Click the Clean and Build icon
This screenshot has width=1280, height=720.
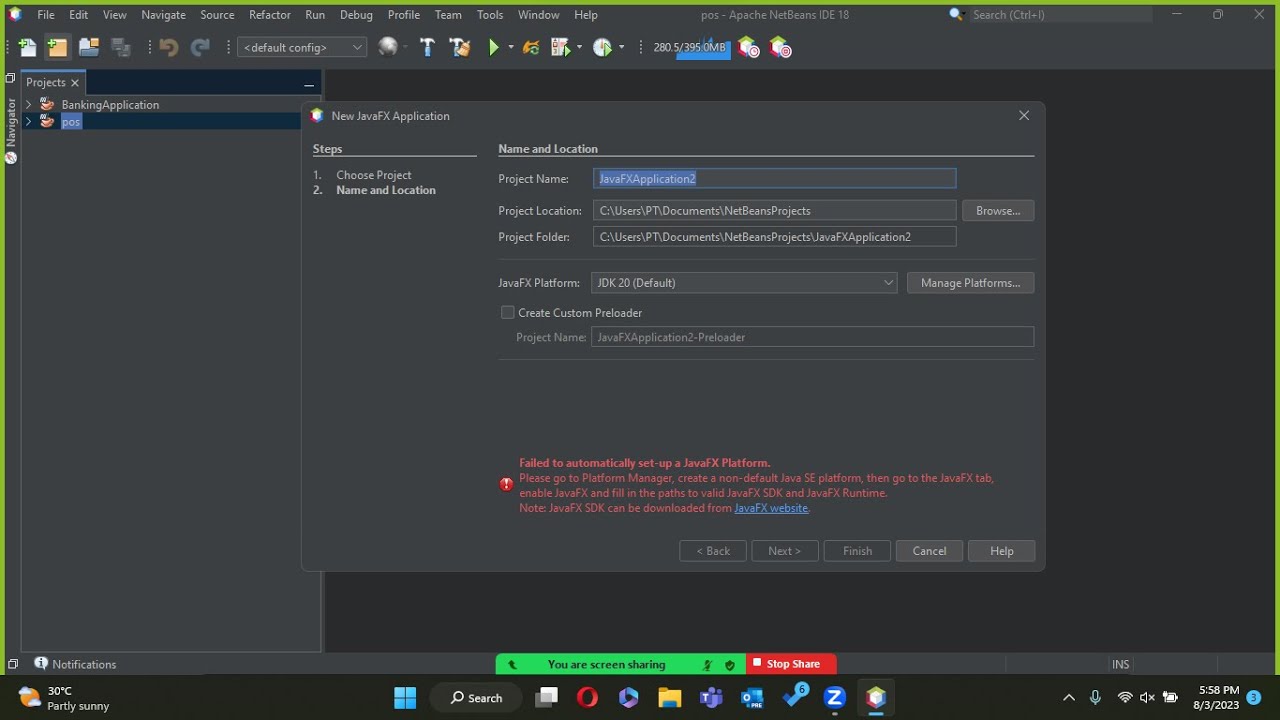click(x=460, y=47)
